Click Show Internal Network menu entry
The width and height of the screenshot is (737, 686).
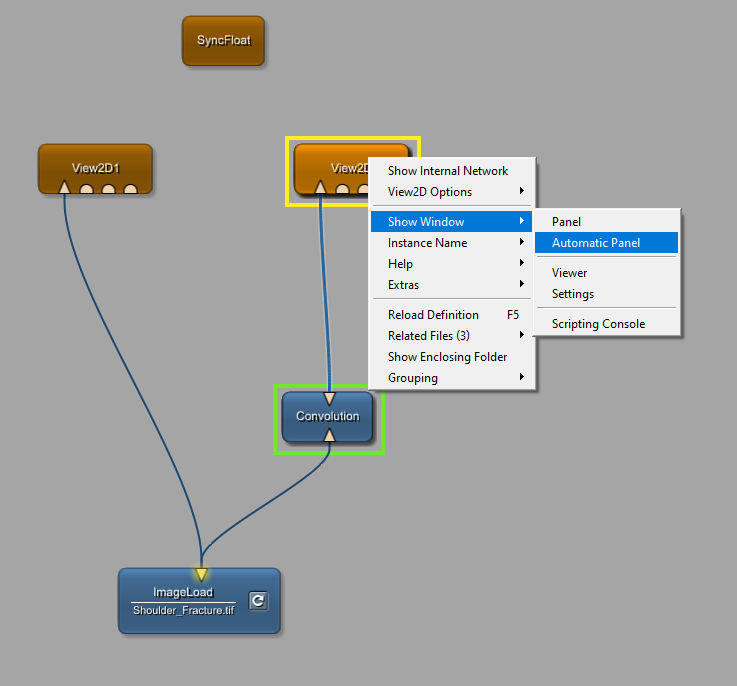tap(448, 171)
